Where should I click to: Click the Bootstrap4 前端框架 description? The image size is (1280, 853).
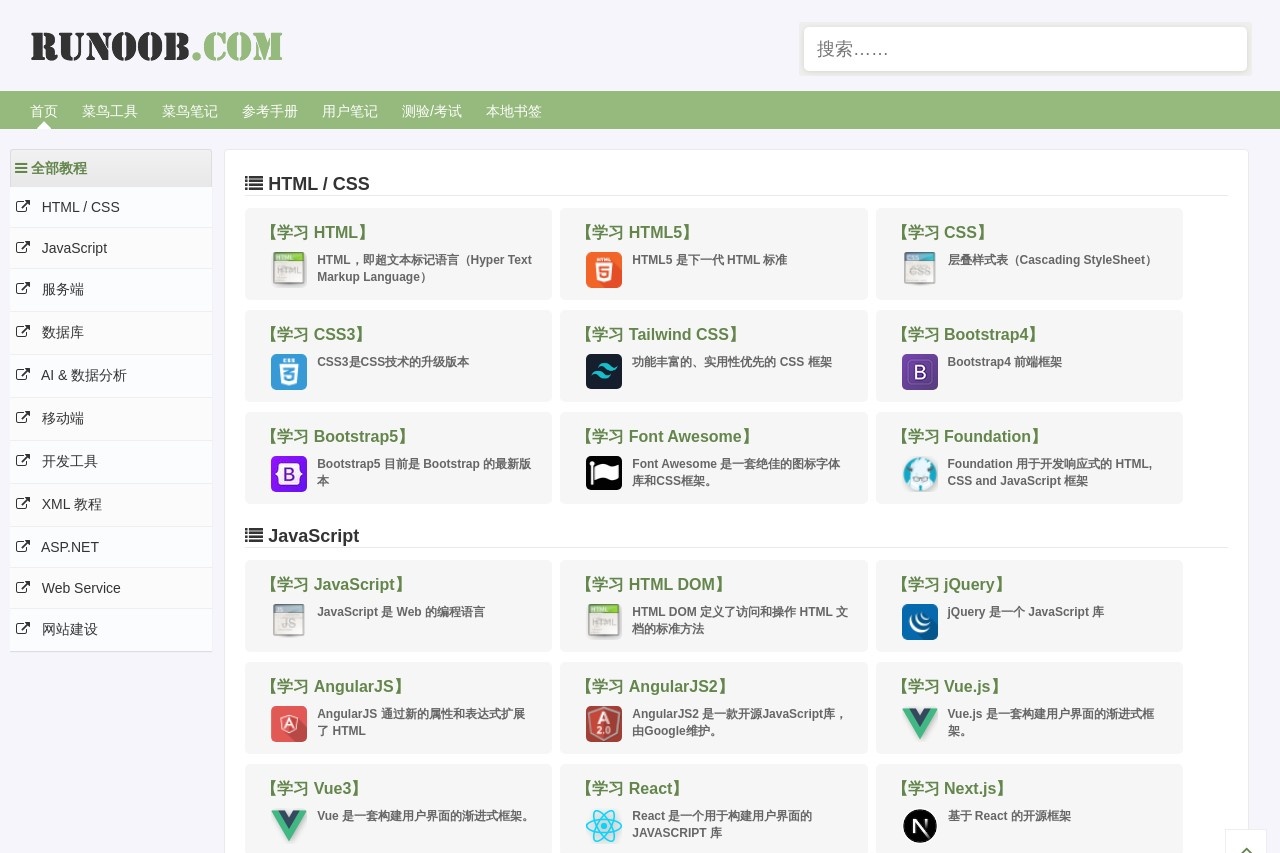coord(1005,362)
